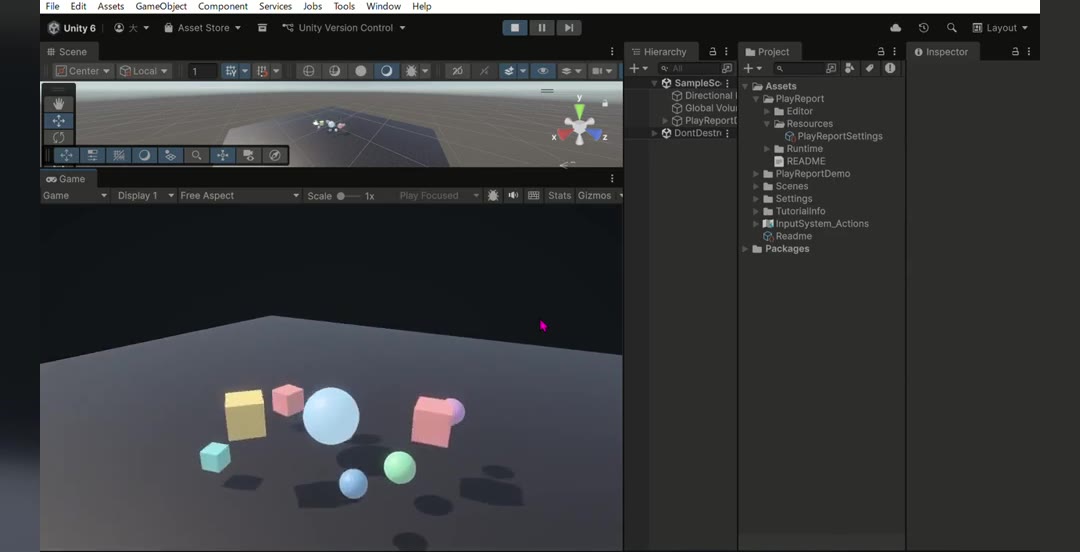Open Unity Version Control dropdown
The image size is (1080, 552).
[x=343, y=28]
